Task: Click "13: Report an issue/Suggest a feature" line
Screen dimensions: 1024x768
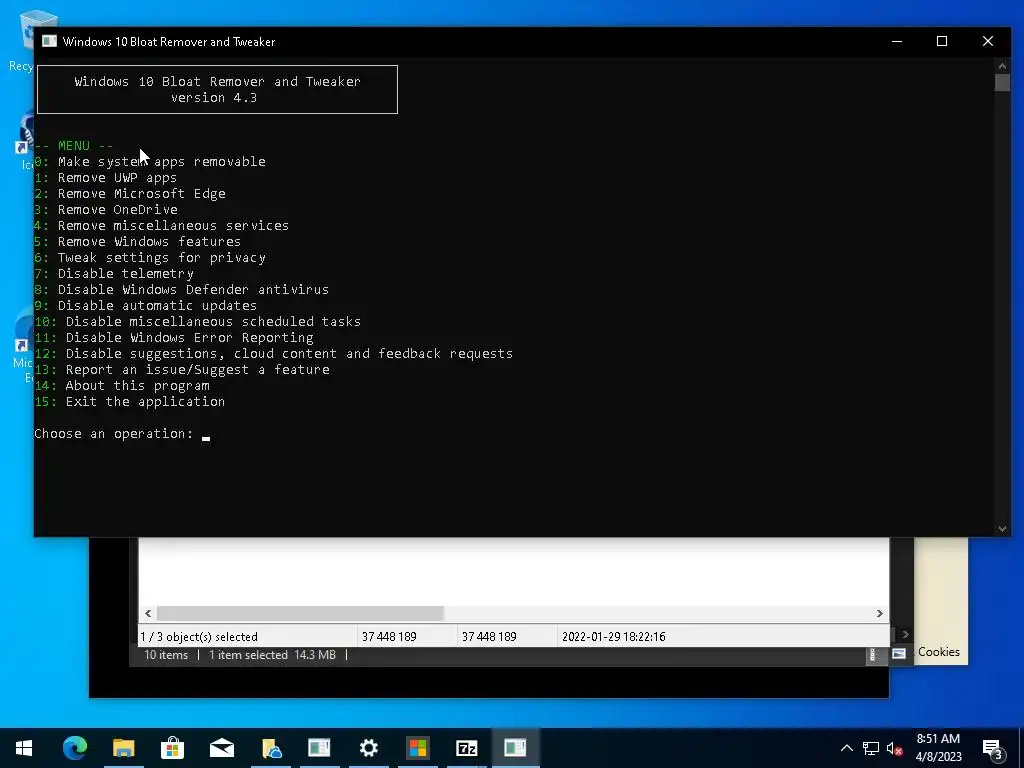Action: (x=182, y=370)
